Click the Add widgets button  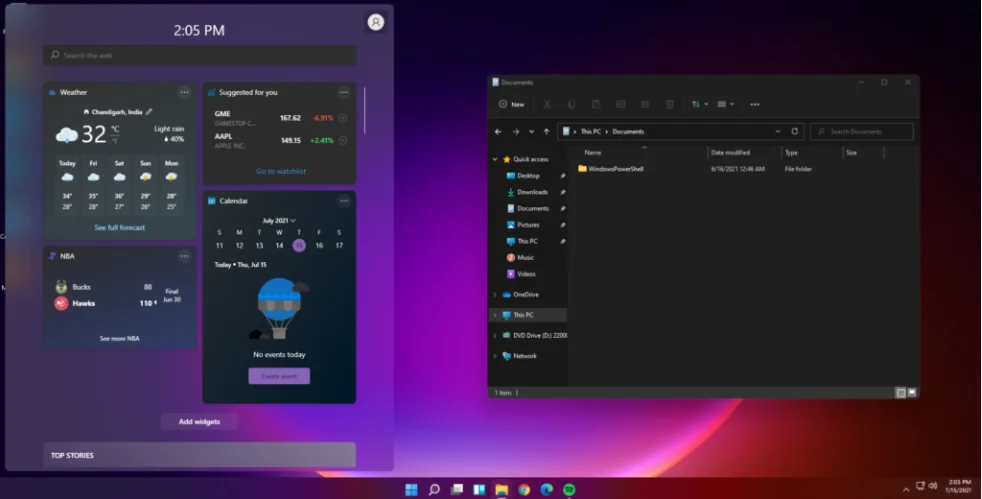[199, 421]
